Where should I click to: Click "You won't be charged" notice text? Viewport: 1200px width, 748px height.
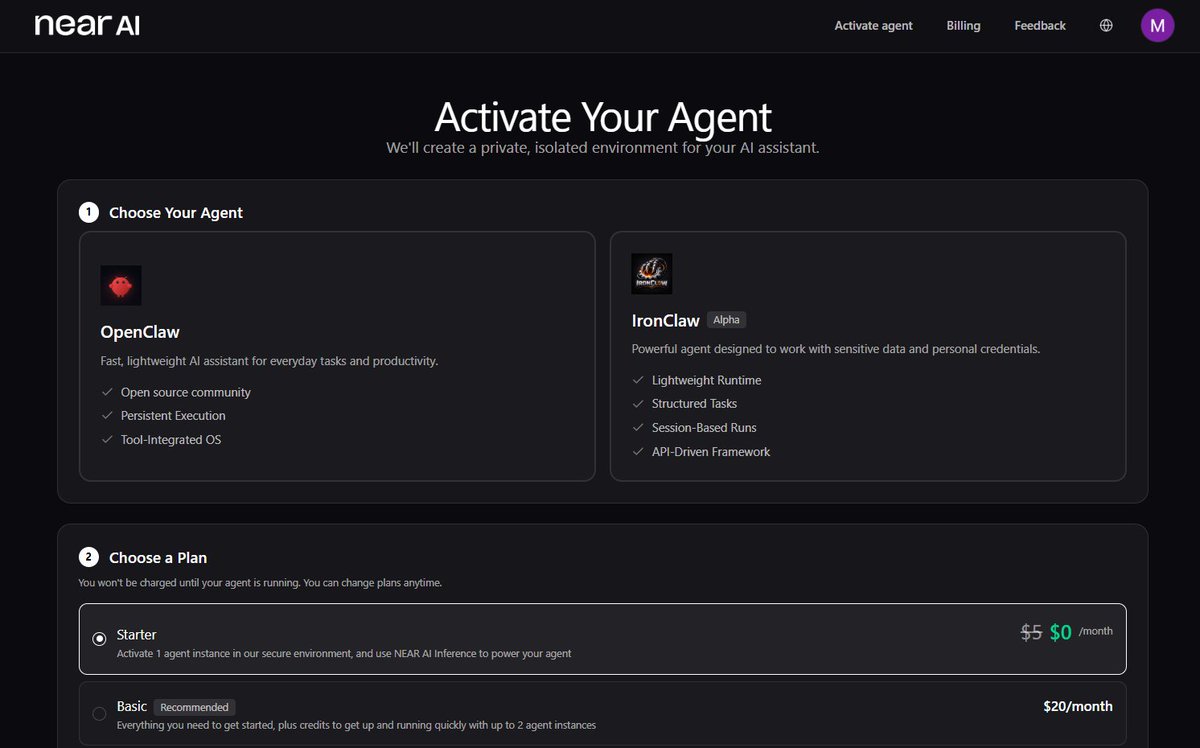click(x=260, y=582)
